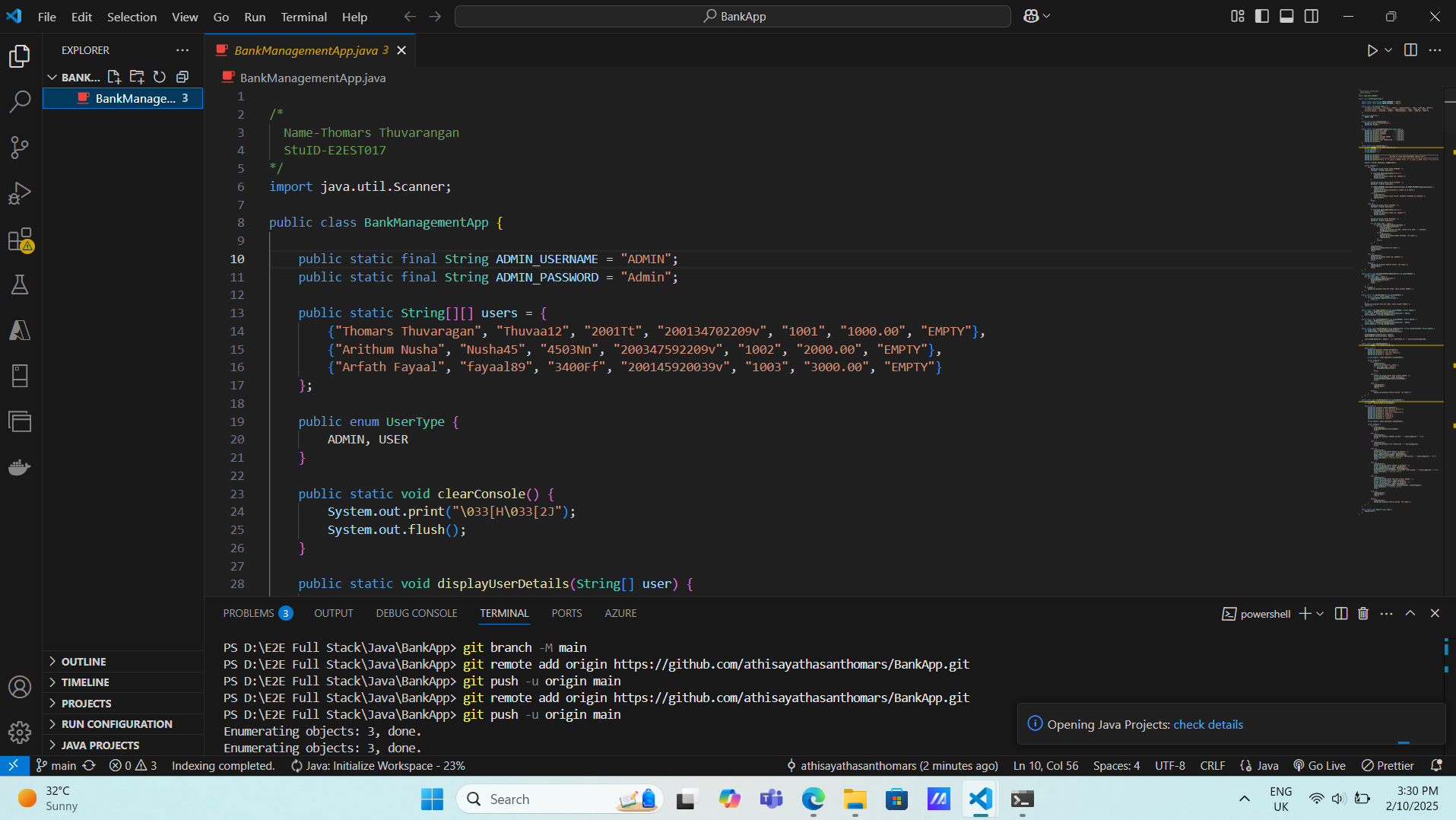Close the BankManagementApp.java editor tab

(x=401, y=50)
